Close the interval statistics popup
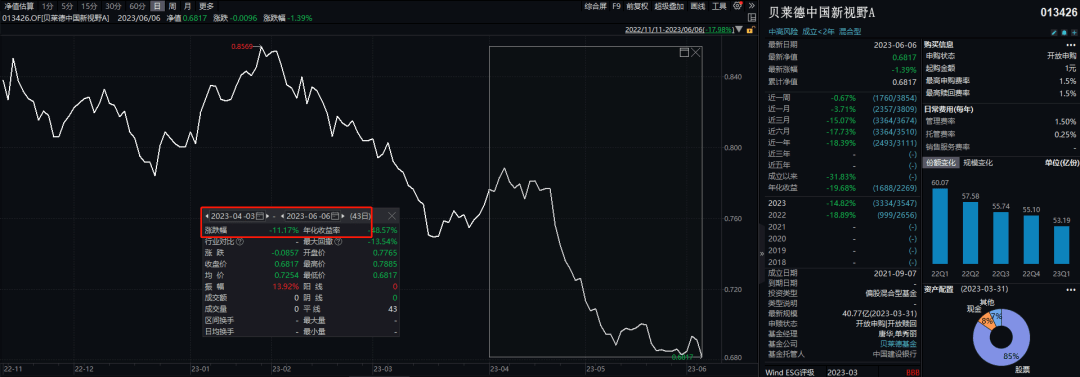This screenshot has width=1080, height=377. pos(392,216)
